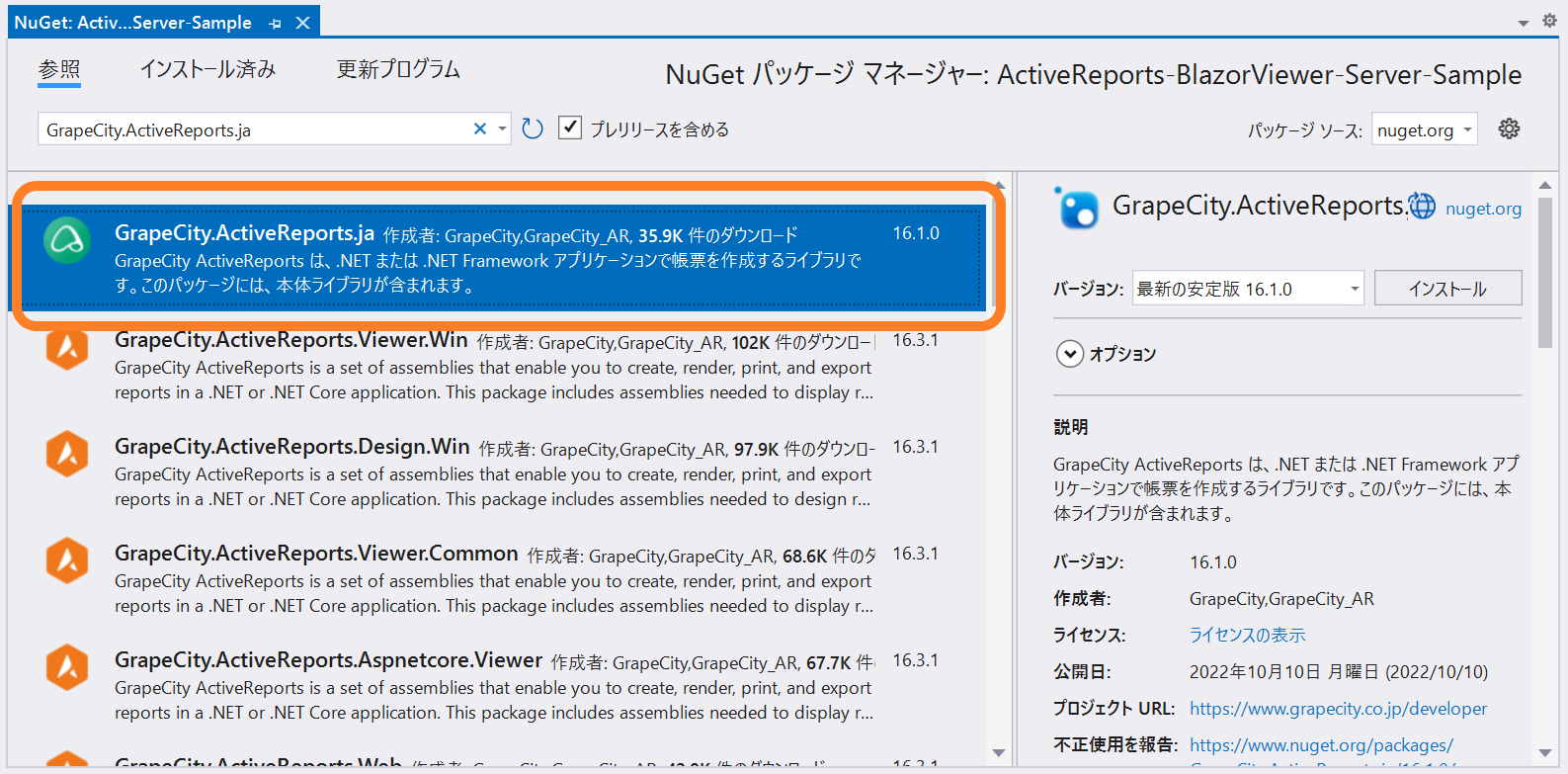The image size is (1568, 774).
Task: Click version 16.3.1 in the Viewer.Win row
Action: coord(916,340)
